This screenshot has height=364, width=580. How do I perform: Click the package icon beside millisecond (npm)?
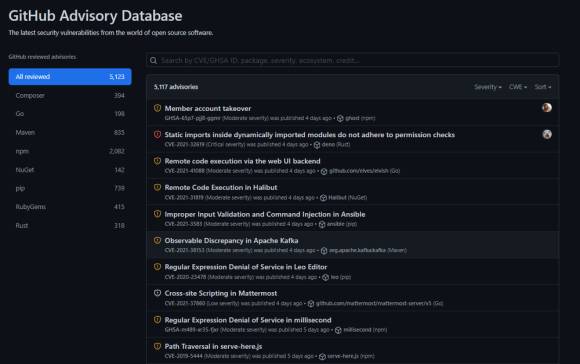(338, 330)
